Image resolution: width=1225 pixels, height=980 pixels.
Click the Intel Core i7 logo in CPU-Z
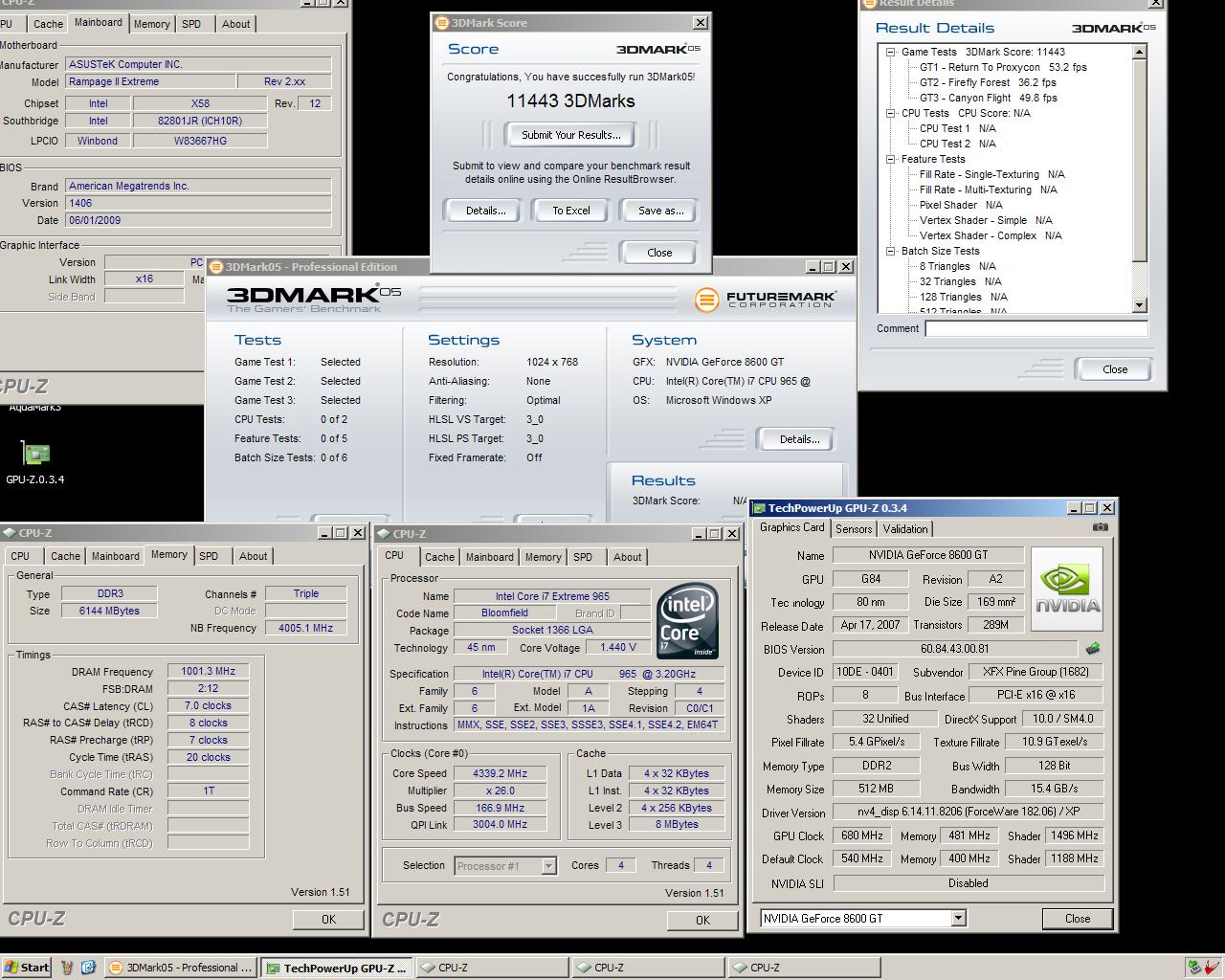point(687,622)
